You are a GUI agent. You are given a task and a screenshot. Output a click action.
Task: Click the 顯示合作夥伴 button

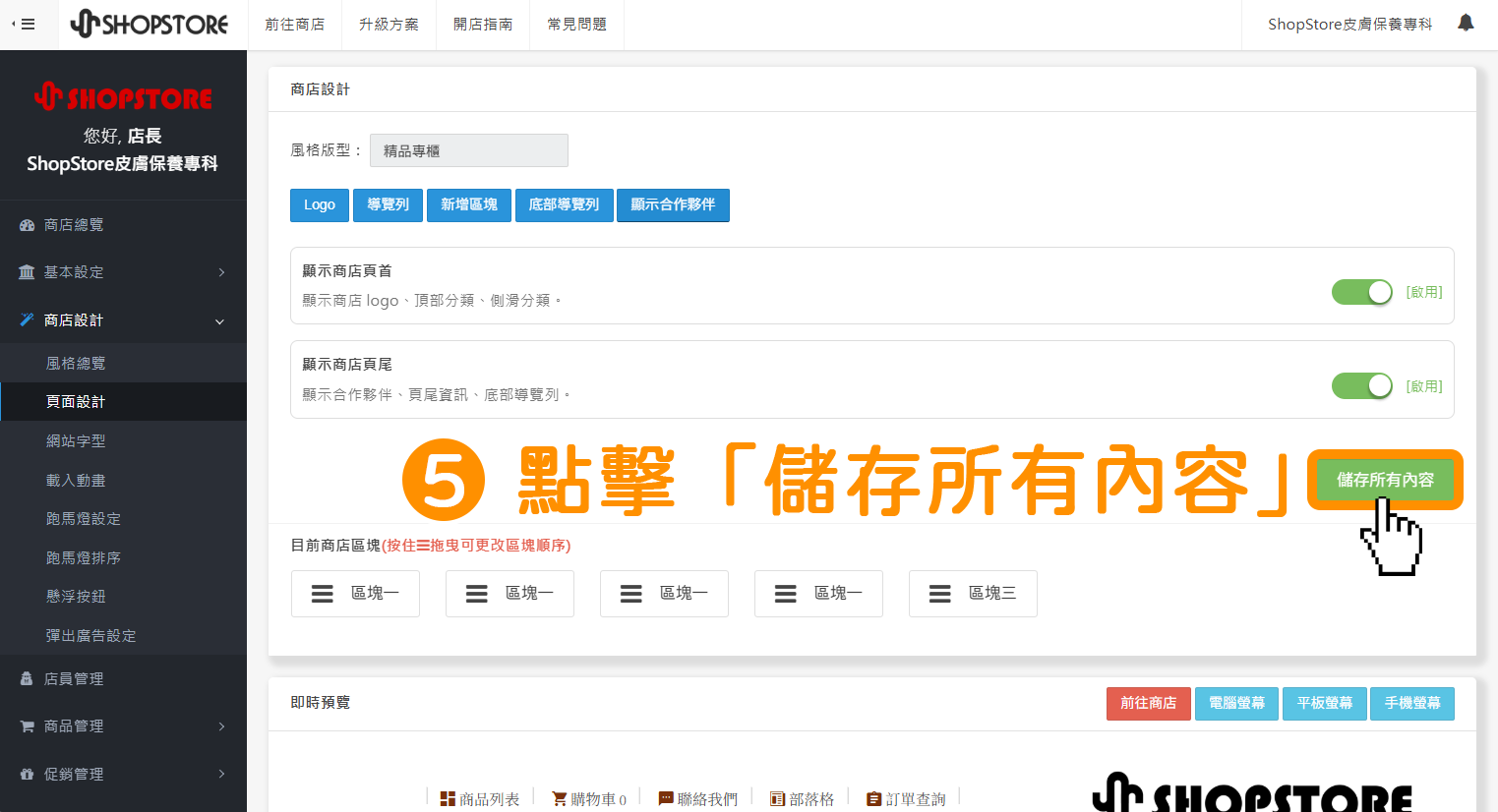673,205
